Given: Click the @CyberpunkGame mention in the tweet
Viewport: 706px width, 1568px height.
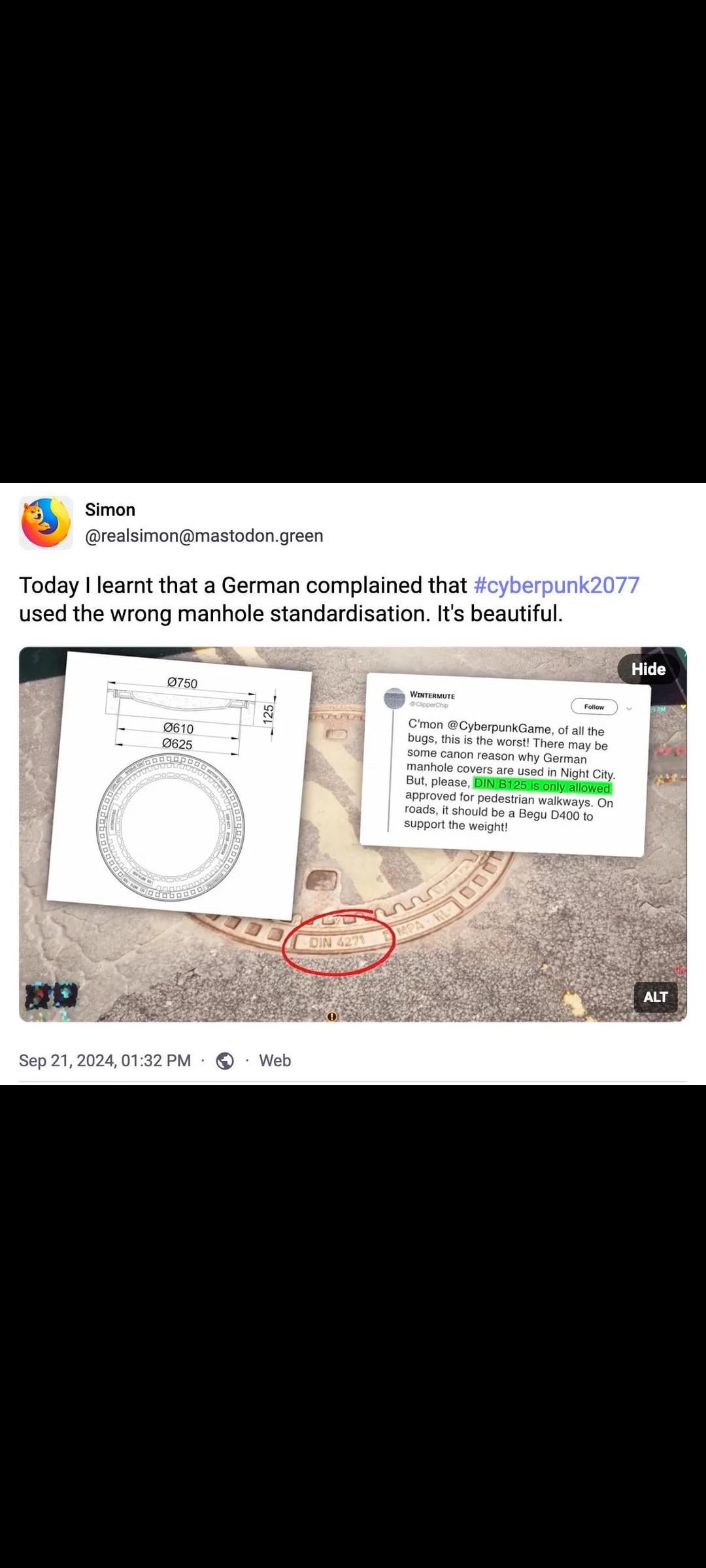Looking at the screenshot, I should [x=499, y=727].
